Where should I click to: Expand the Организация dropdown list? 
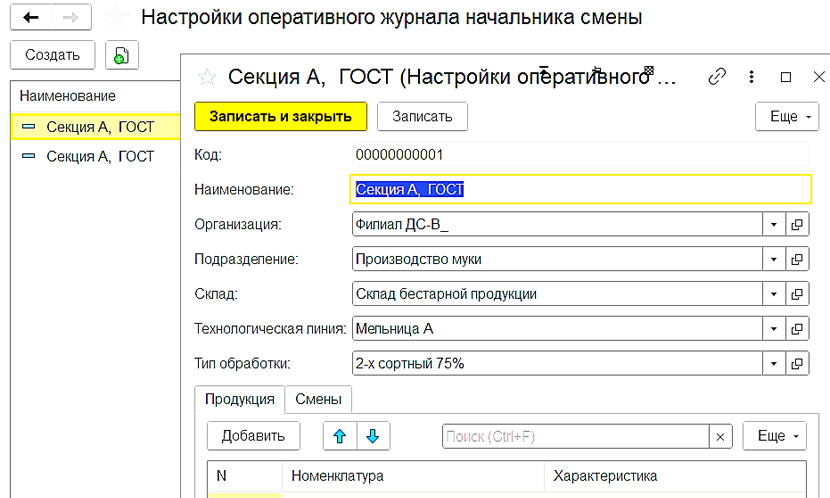point(774,224)
